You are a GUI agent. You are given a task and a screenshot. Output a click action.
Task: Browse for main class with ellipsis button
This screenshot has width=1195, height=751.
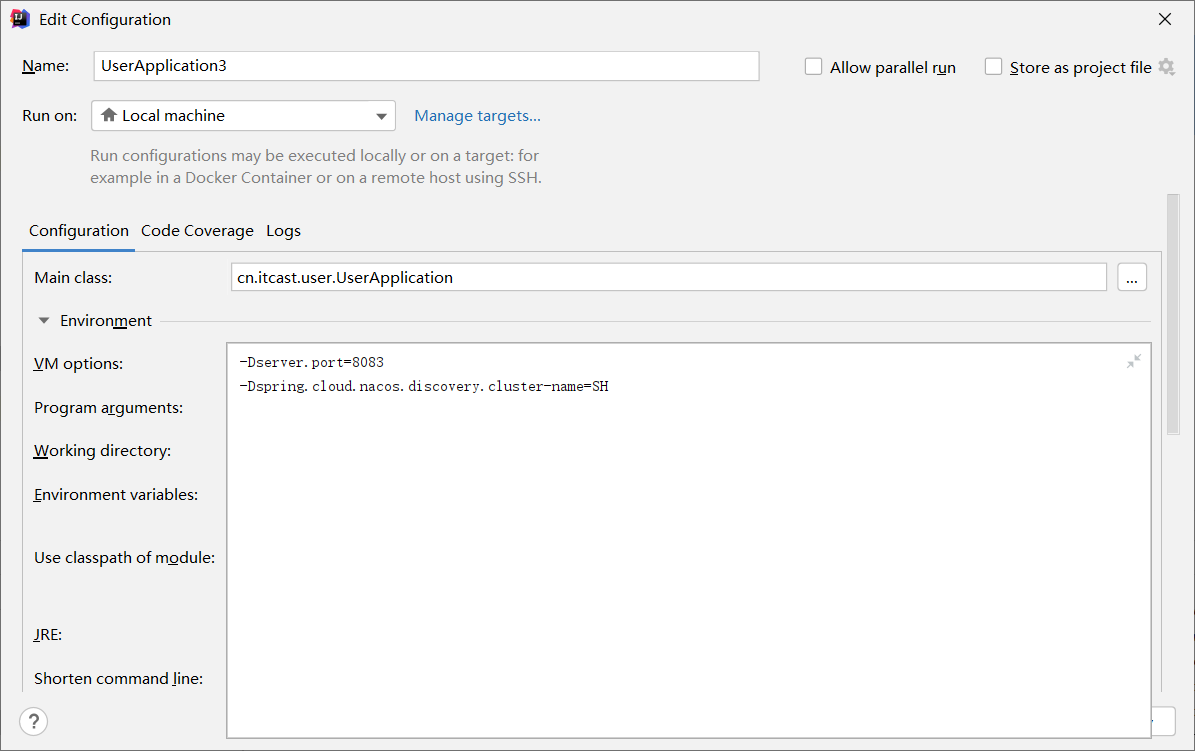[x=1132, y=278]
